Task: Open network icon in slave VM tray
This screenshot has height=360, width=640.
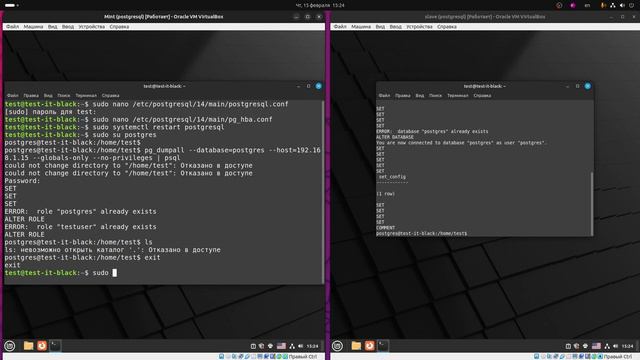Action: tap(607, 346)
